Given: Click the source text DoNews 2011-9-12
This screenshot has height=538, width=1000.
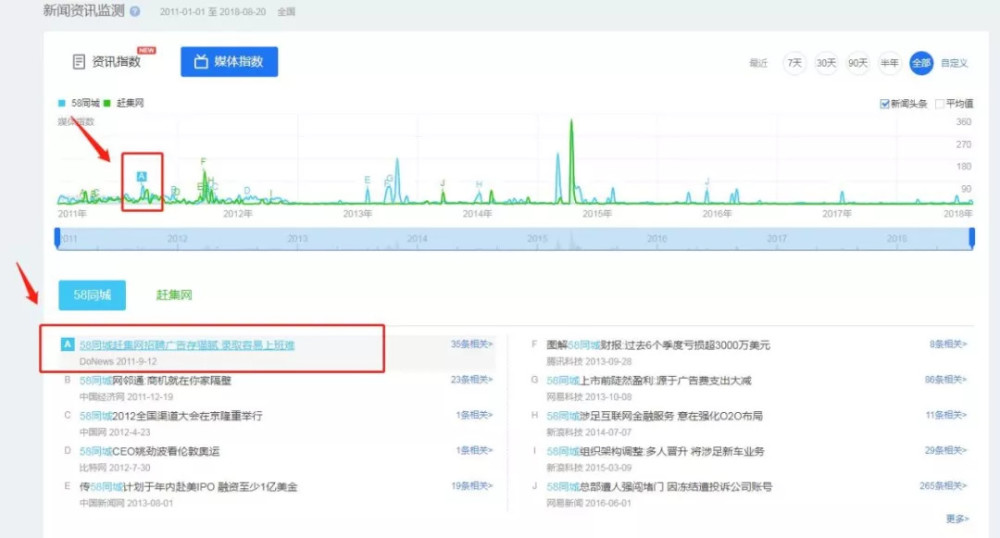Looking at the screenshot, I should pos(118,361).
